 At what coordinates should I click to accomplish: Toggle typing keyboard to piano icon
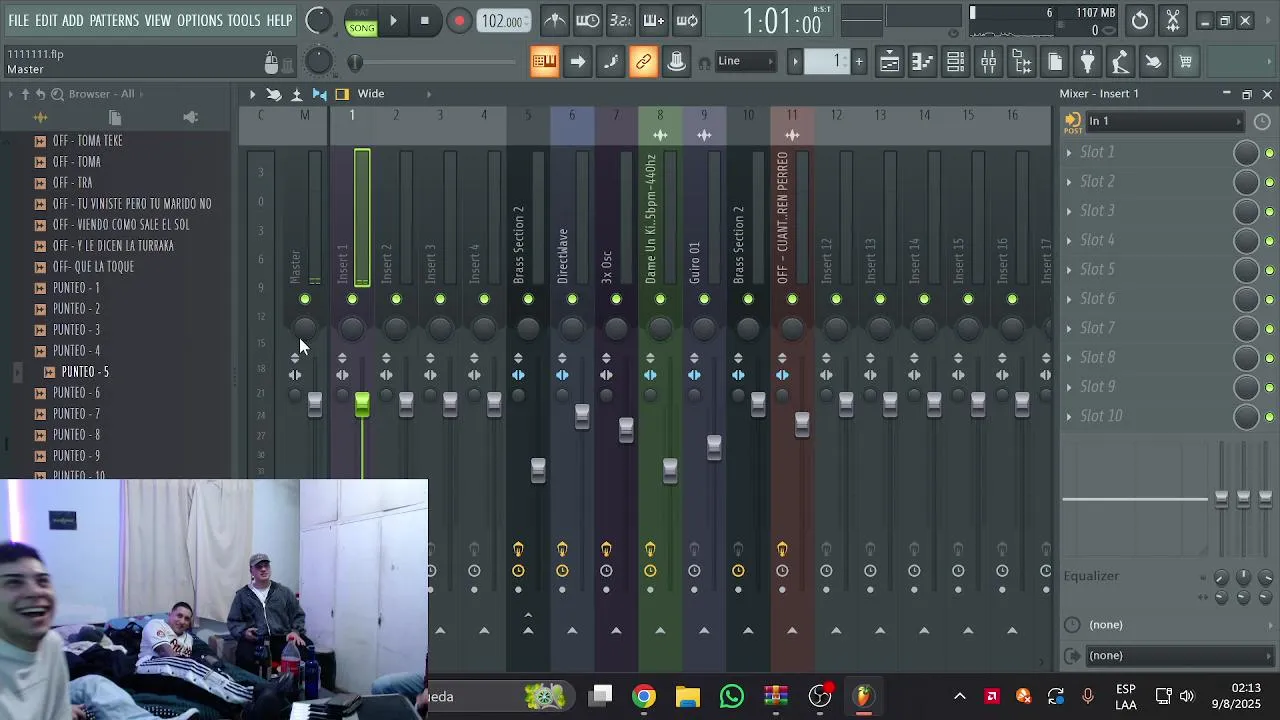544,62
